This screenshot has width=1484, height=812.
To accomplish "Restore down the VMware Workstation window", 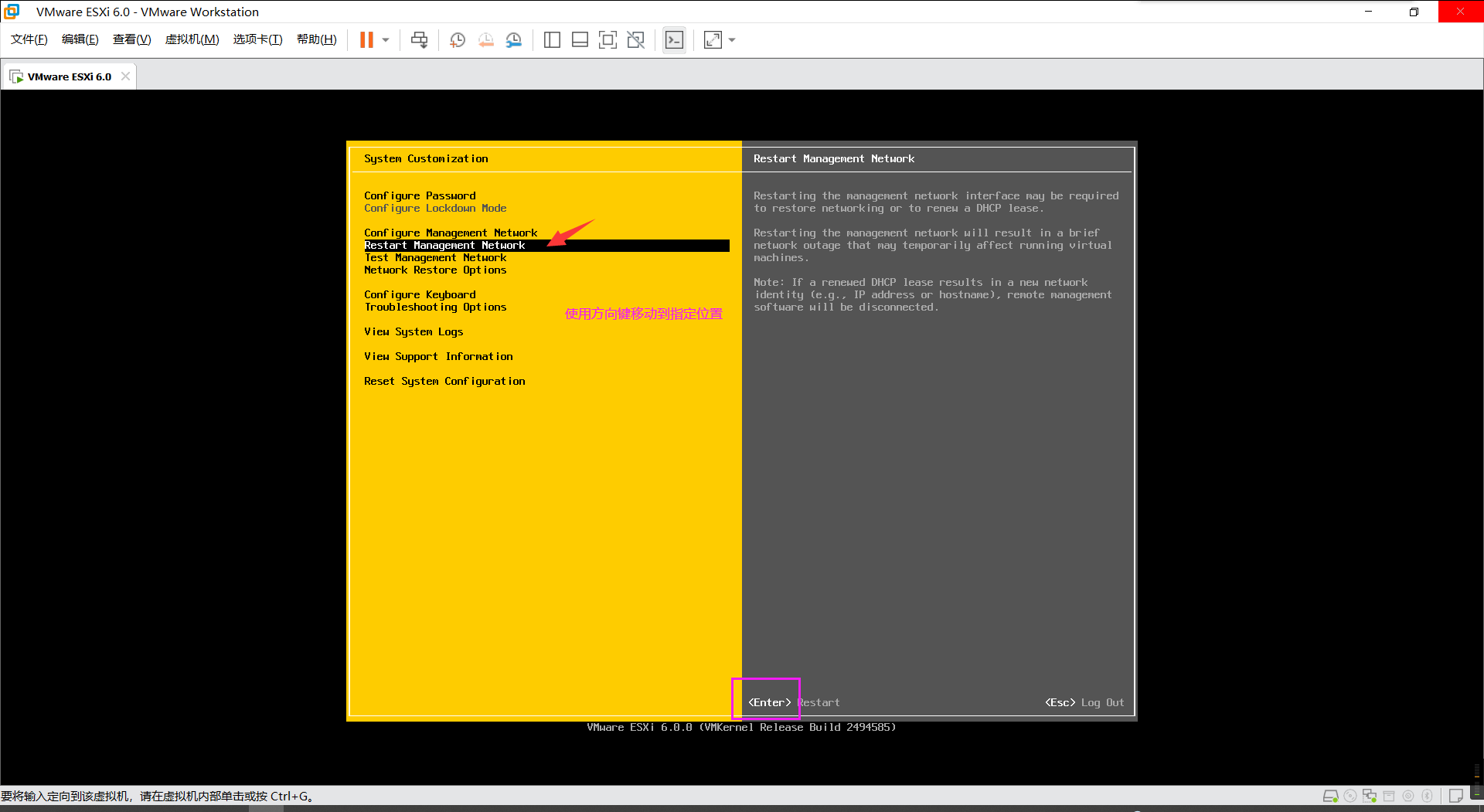I will click(1414, 12).
